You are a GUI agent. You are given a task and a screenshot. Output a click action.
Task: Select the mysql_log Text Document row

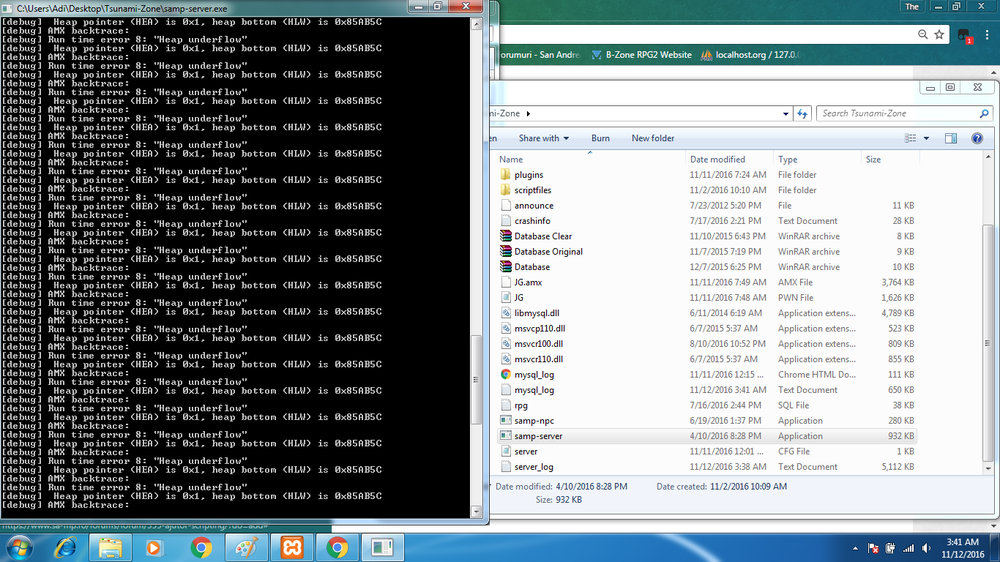[706, 390]
